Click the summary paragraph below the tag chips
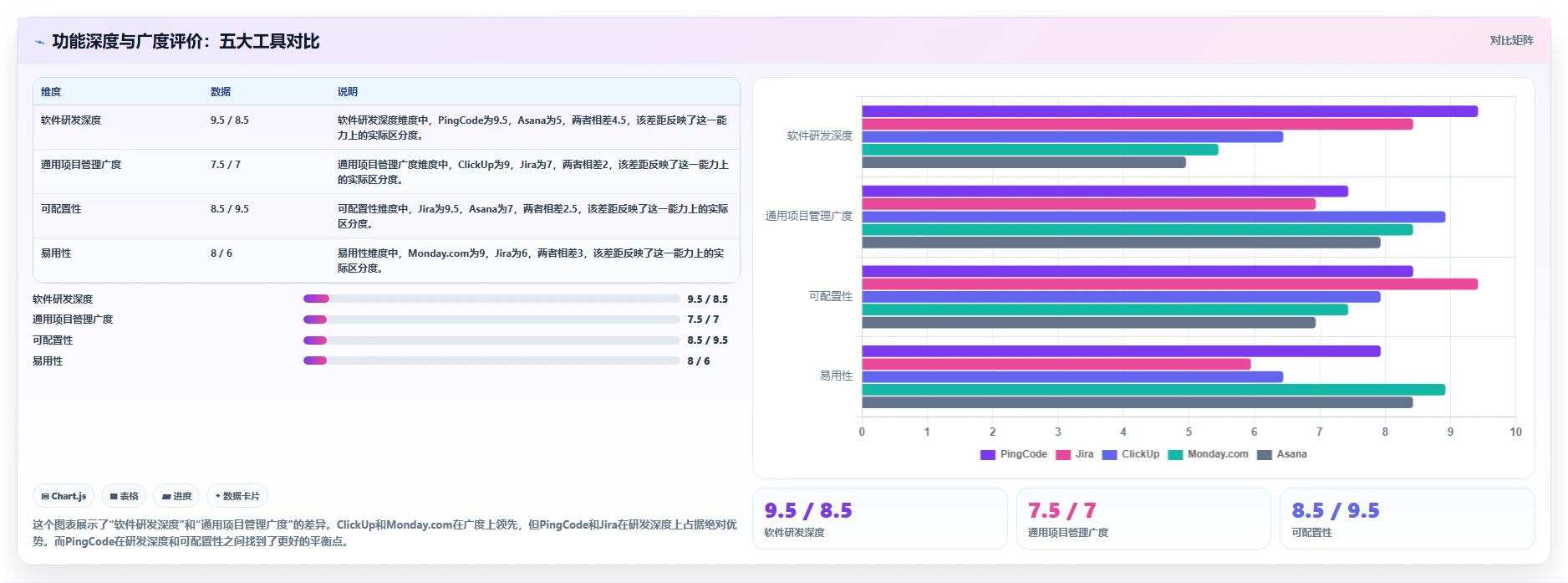Viewport: 1568px width, 583px height. pyautogui.click(x=384, y=533)
